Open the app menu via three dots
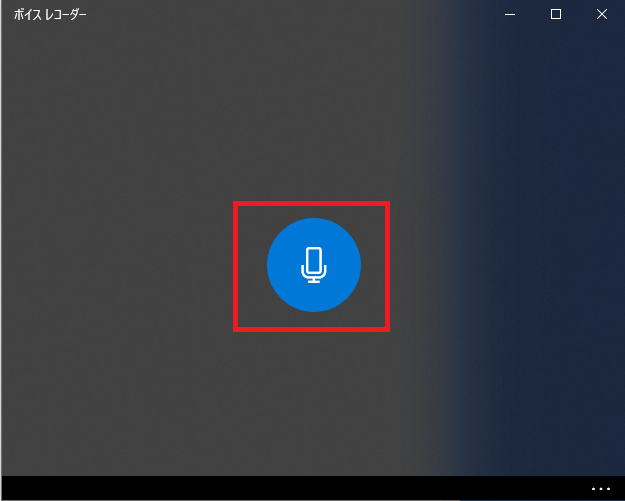This screenshot has width=625, height=501. [601, 489]
